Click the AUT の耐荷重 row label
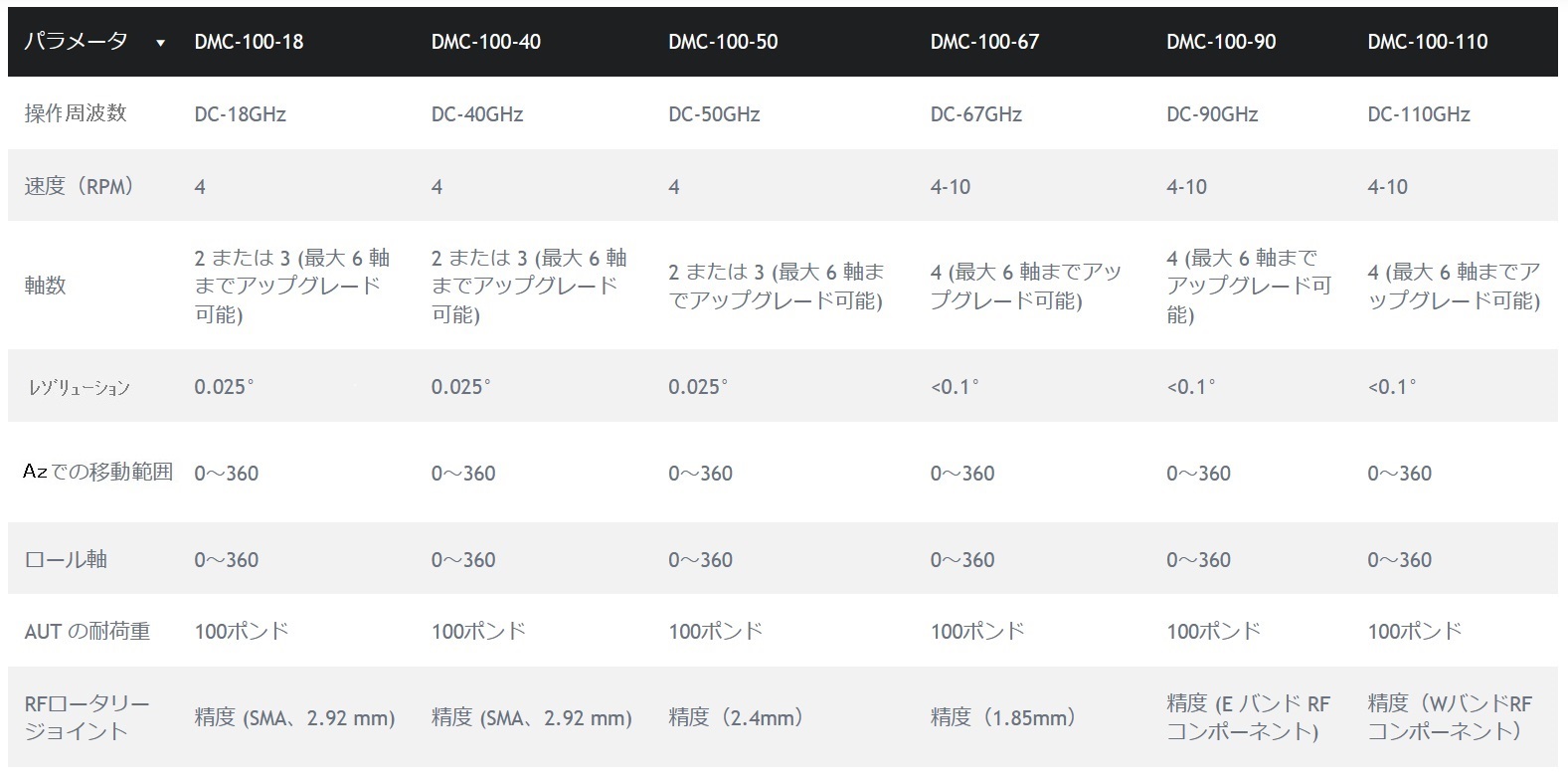 [87, 631]
